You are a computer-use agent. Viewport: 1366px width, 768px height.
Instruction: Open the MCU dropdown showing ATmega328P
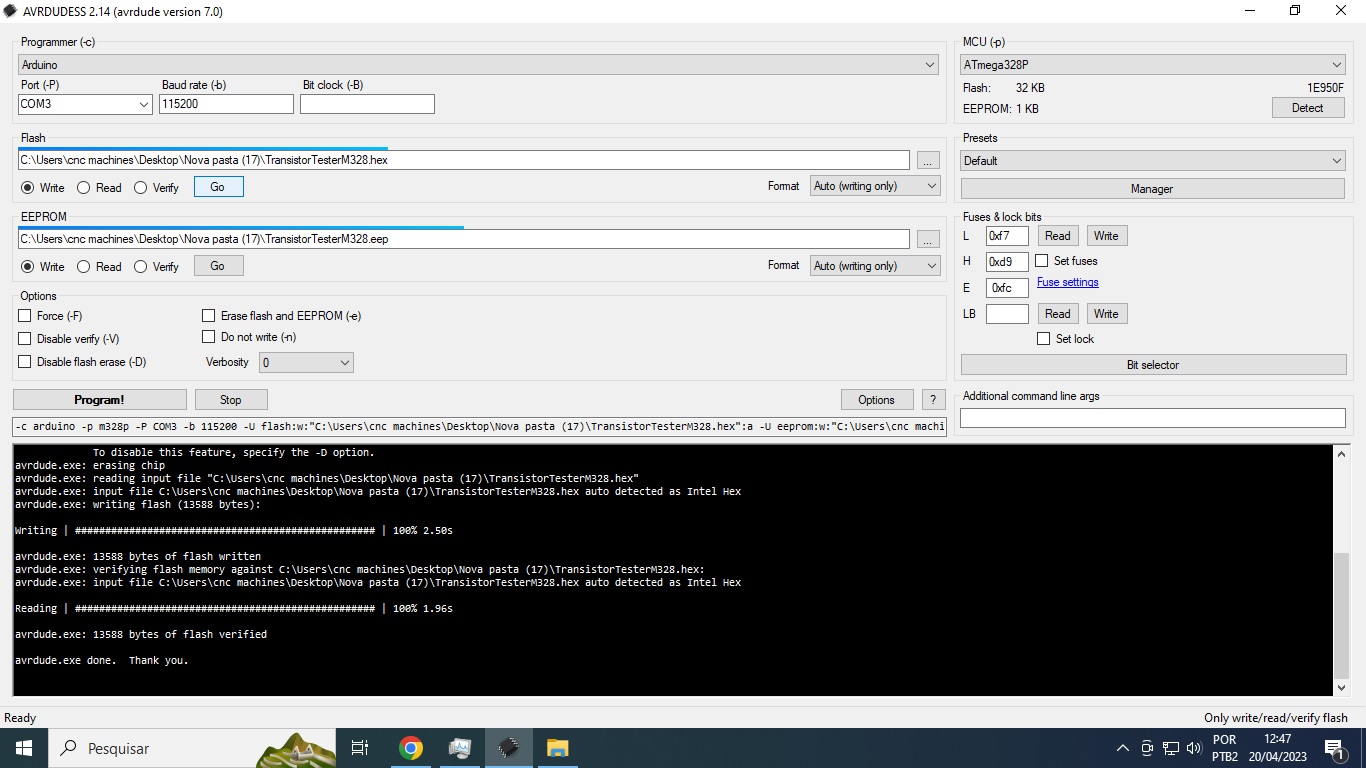pos(1153,65)
